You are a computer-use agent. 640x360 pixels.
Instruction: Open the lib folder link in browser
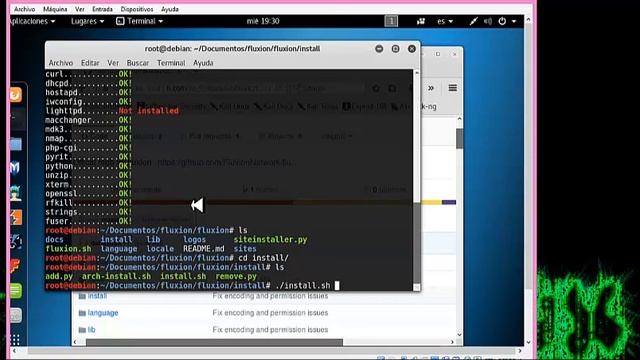(91, 330)
